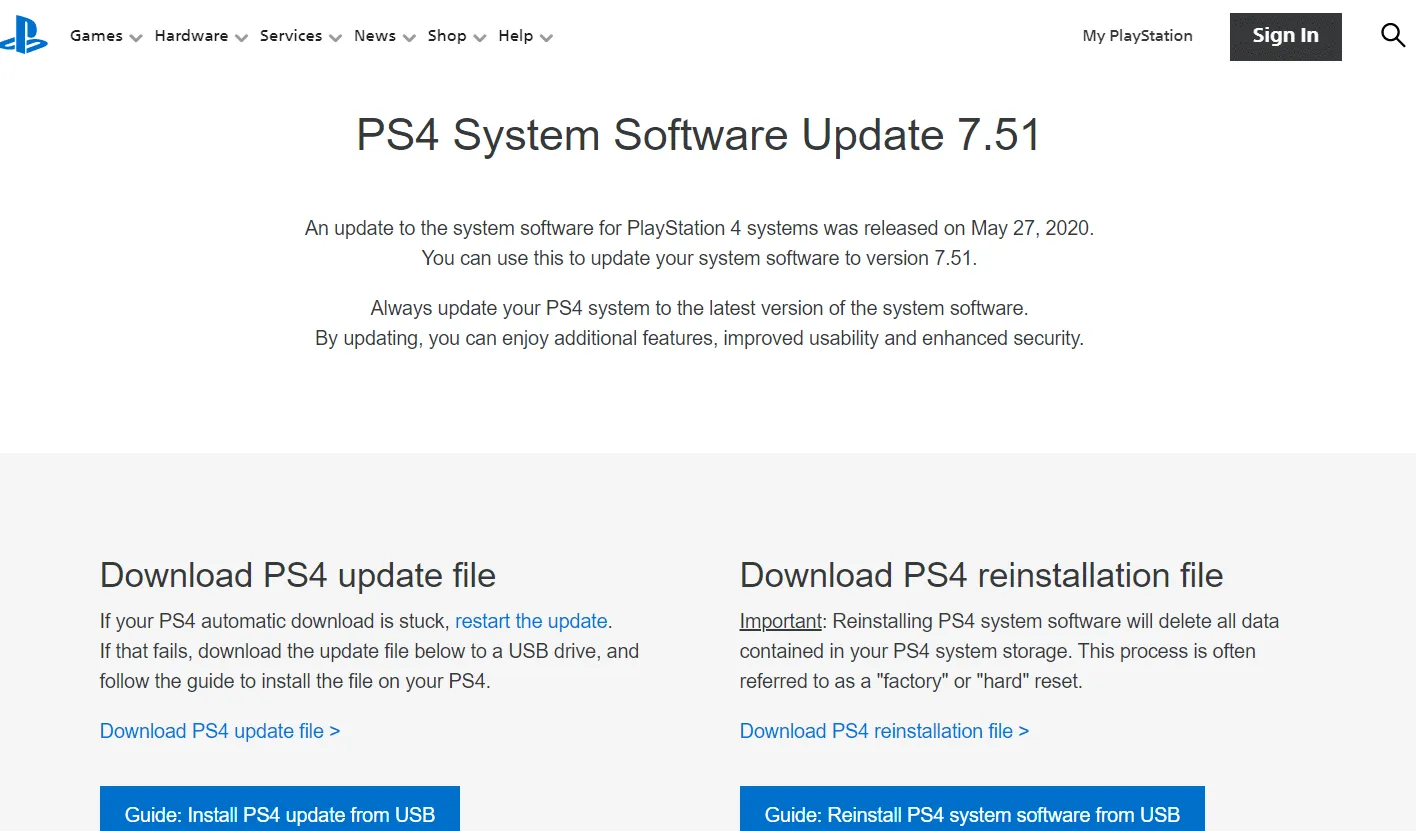Follow the 'restart the update' link
This screenshot has height=831, width=1416.
tap(531, 621)
